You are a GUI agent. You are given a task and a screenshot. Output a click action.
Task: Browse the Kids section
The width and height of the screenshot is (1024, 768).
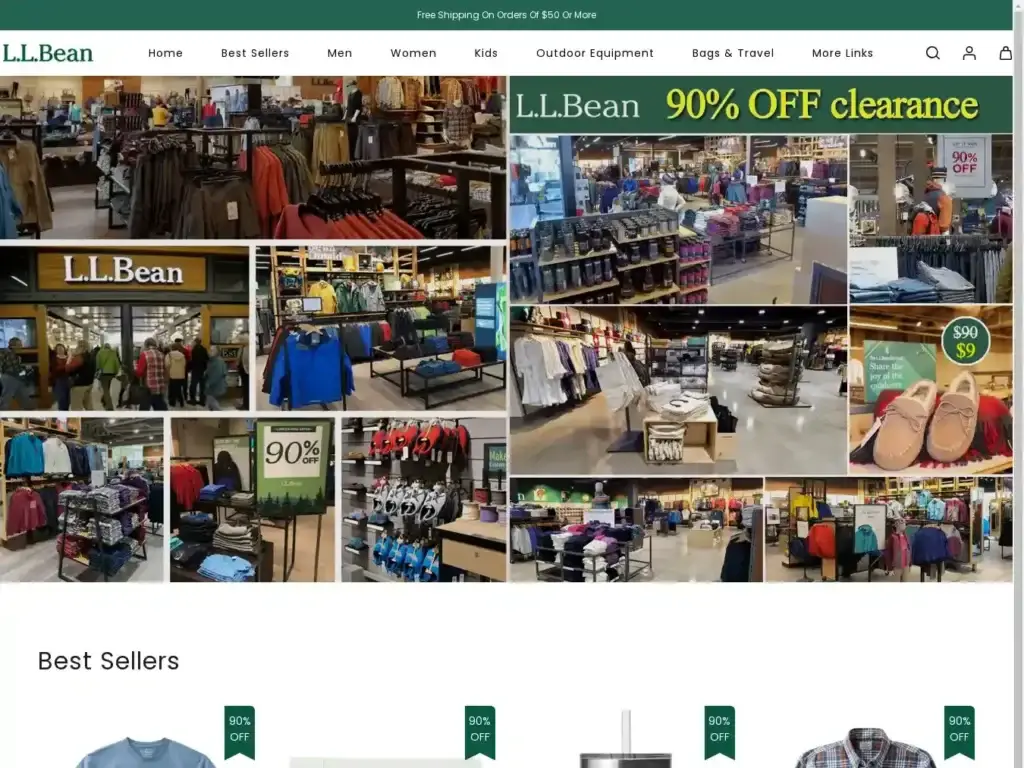(x=486, y=53)
